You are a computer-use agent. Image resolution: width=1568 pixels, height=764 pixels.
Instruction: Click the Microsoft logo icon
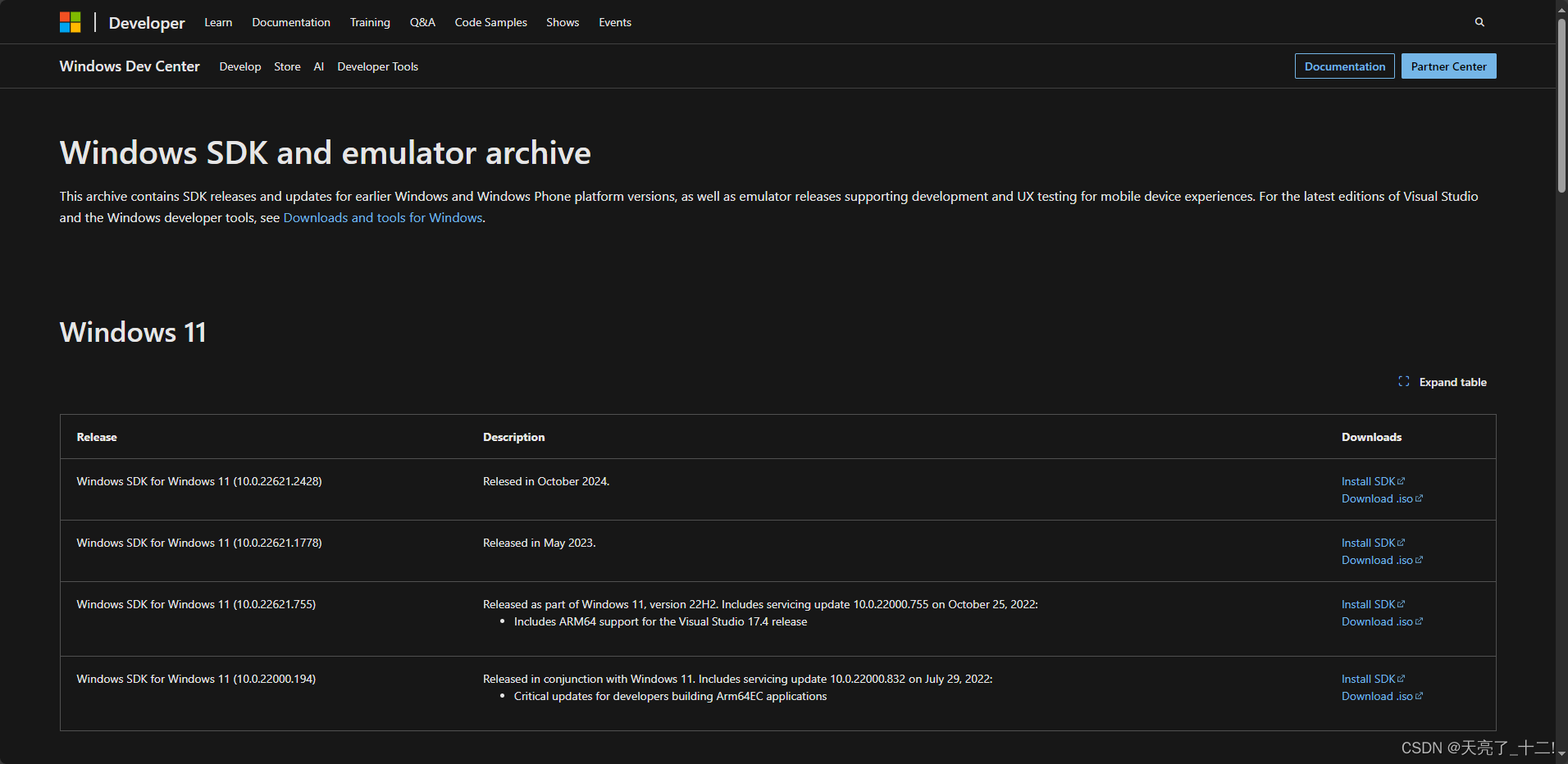71,22
